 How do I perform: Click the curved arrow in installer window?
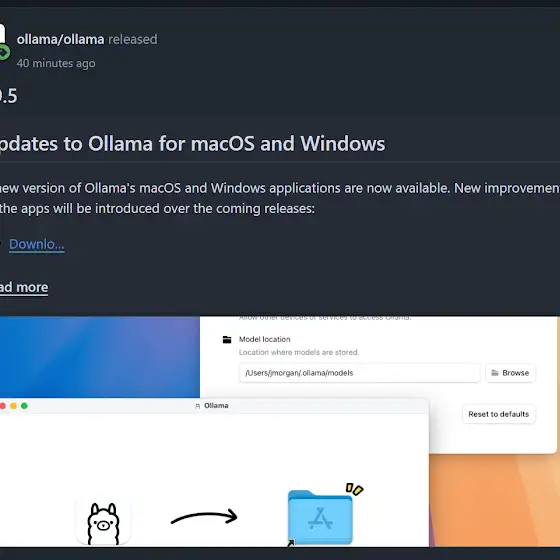204,517
